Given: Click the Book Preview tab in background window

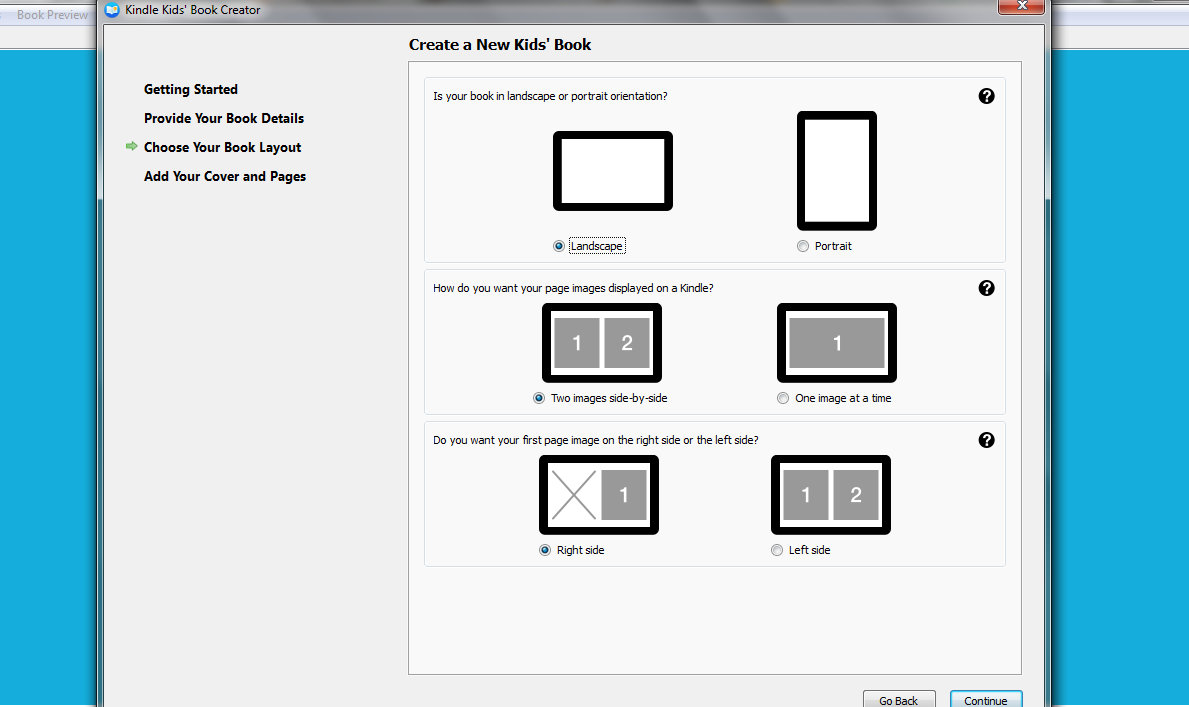Looking at the screenshot, I should (52, 14).
